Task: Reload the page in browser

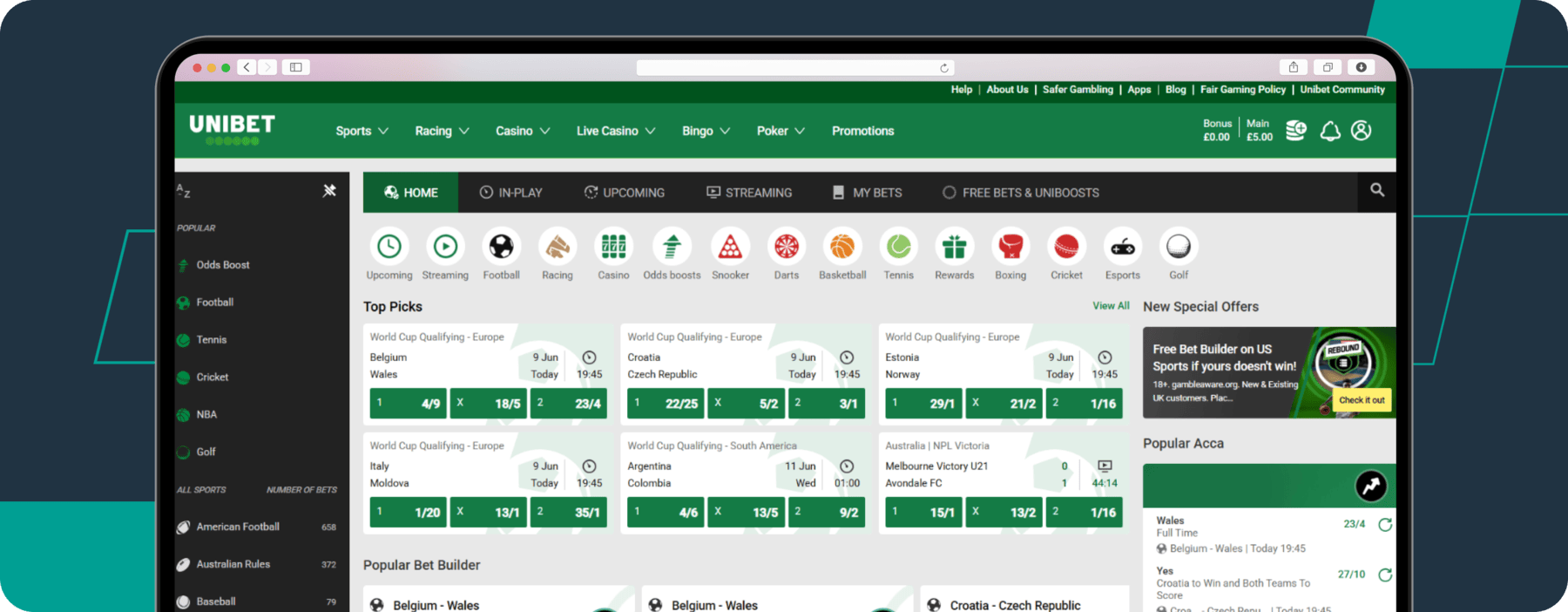Action: (943, 68)
